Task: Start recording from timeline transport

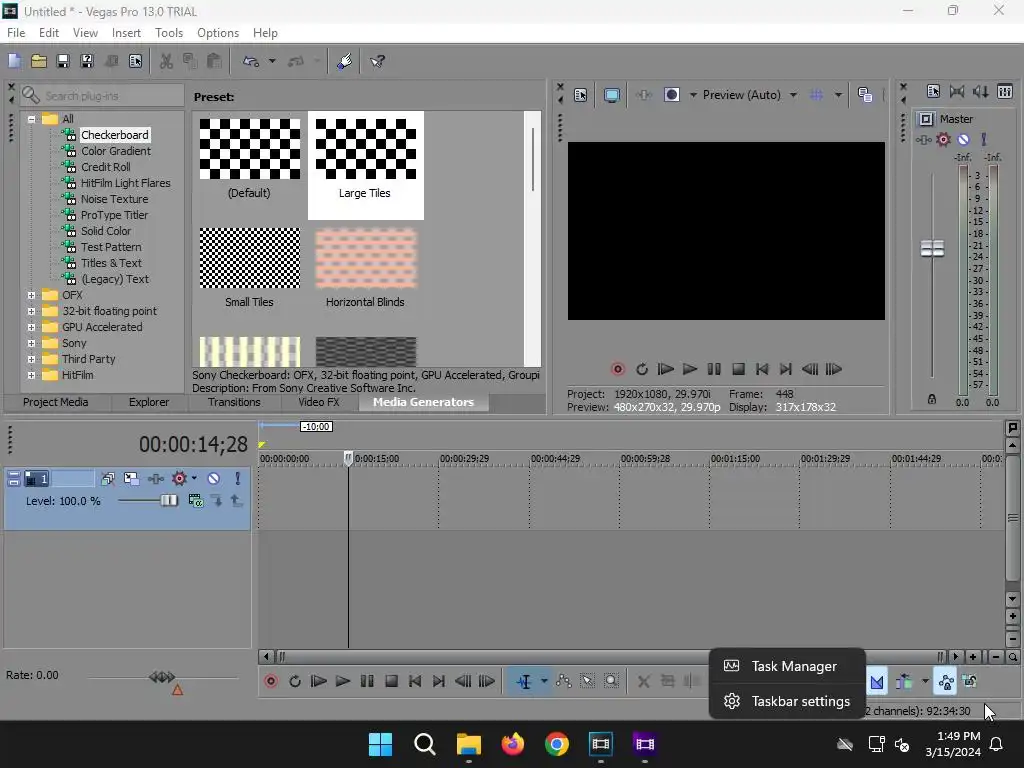Action: [271, 681]
